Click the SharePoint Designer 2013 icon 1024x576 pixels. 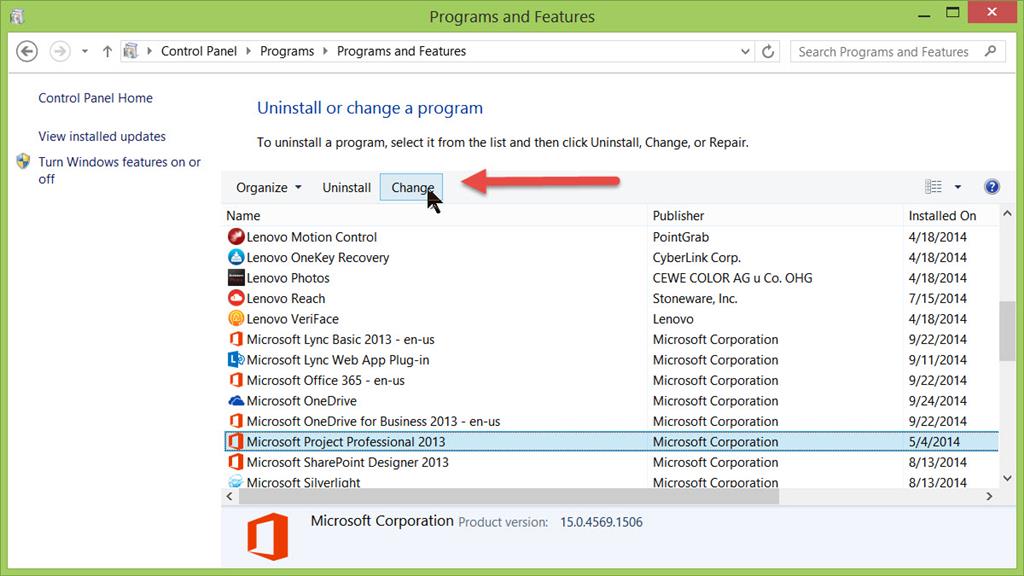tap(236, 462)
